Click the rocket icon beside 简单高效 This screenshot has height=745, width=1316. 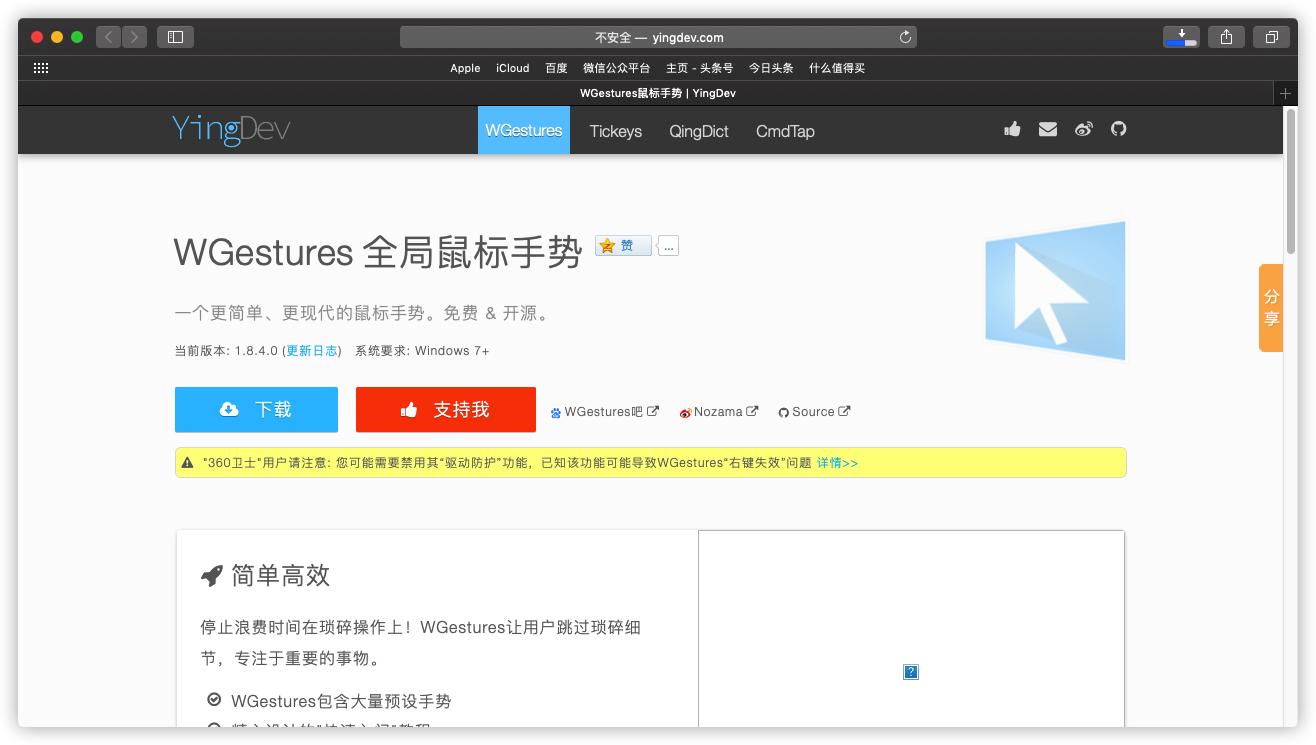point(212,575)
